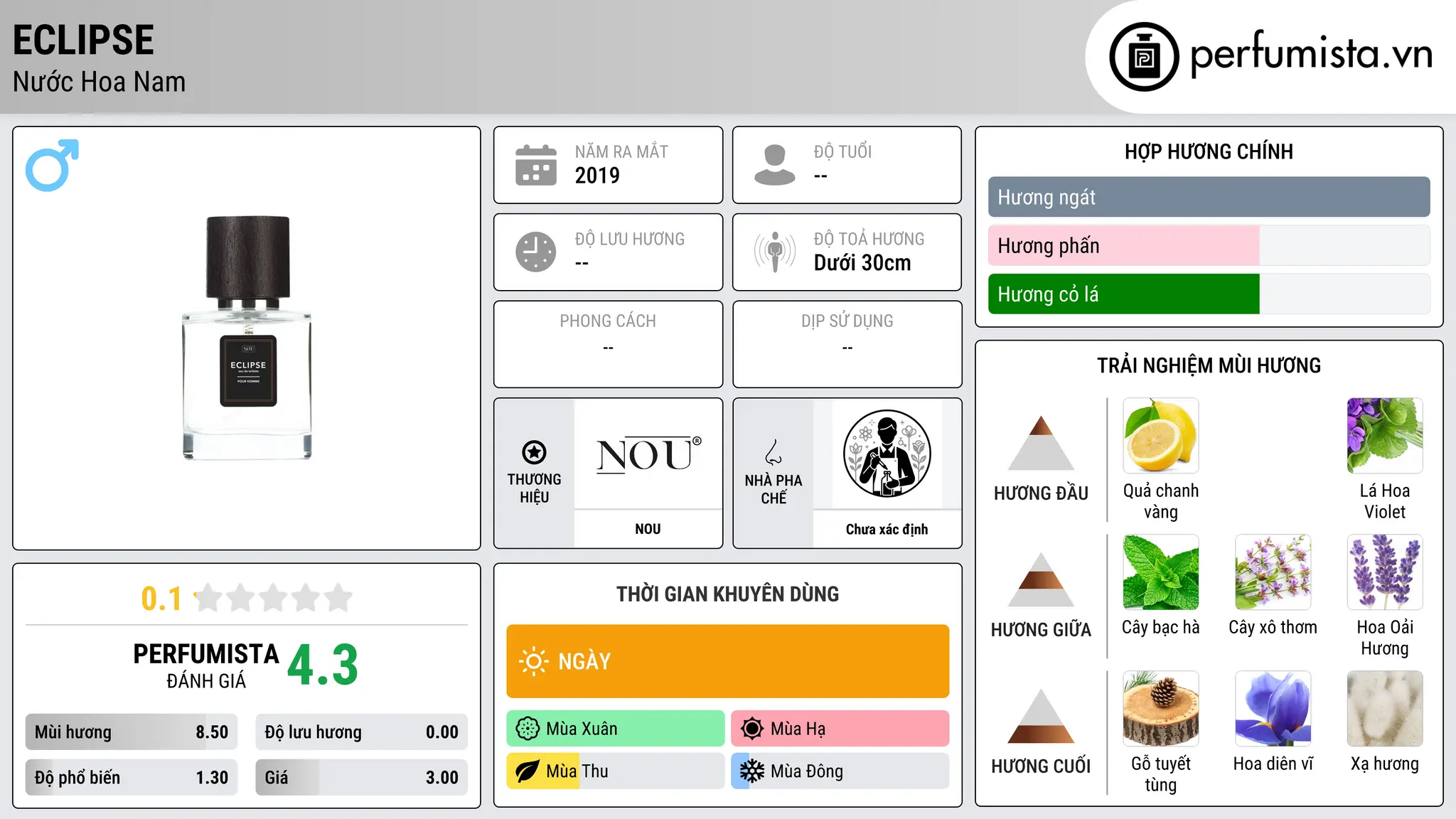Click the Giá 3.00 score bar
The height and width of the screenshot is (819, 1456).
coord(362,777)
